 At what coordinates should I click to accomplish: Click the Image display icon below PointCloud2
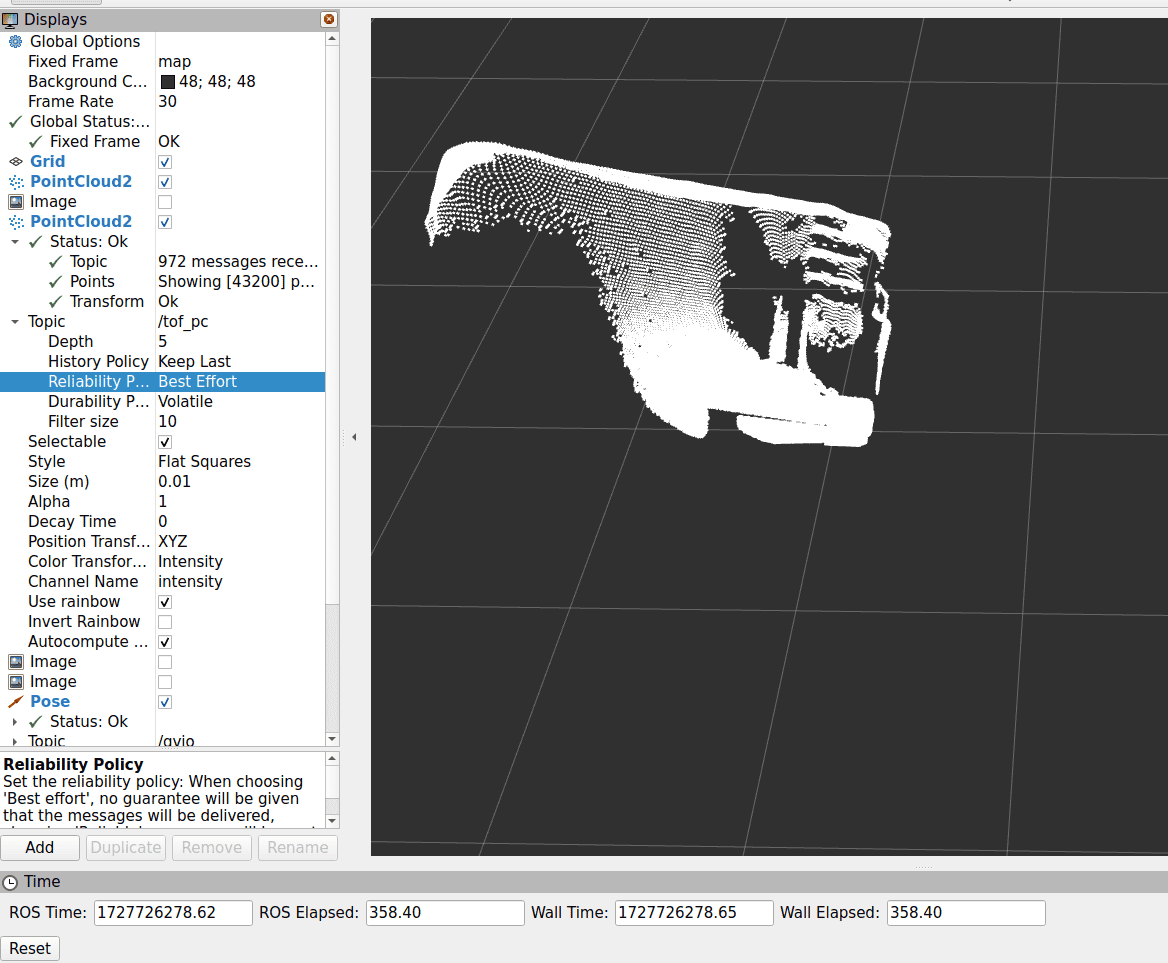coord(16,202)
